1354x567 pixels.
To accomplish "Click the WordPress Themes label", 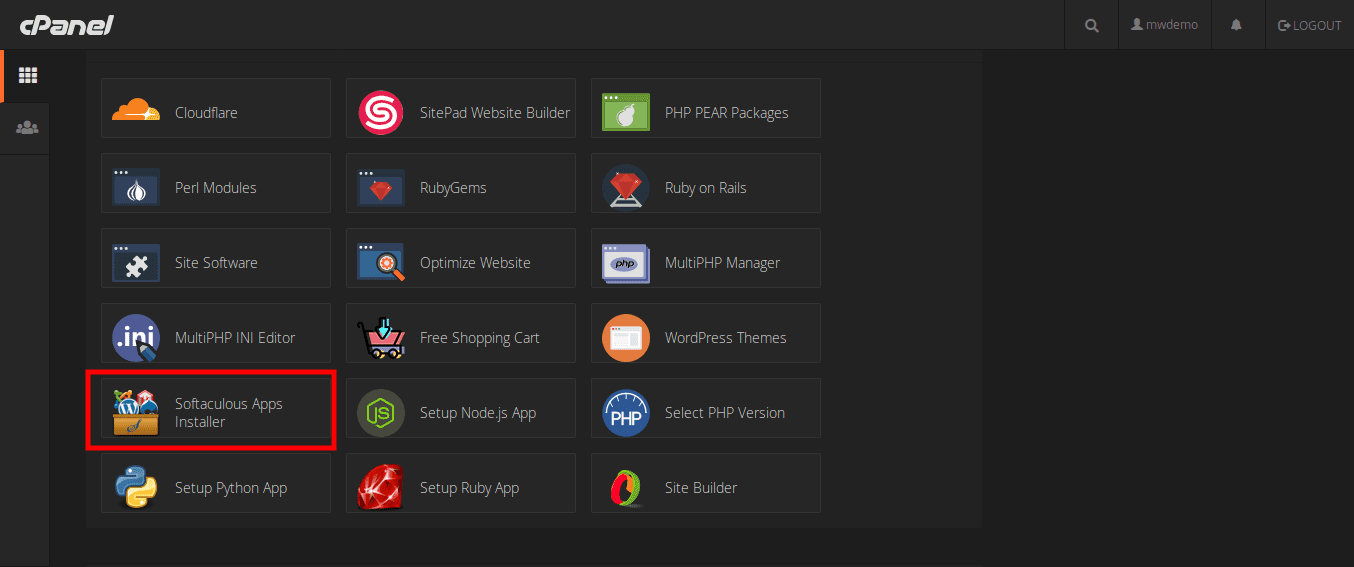I will tap(726, 338).
